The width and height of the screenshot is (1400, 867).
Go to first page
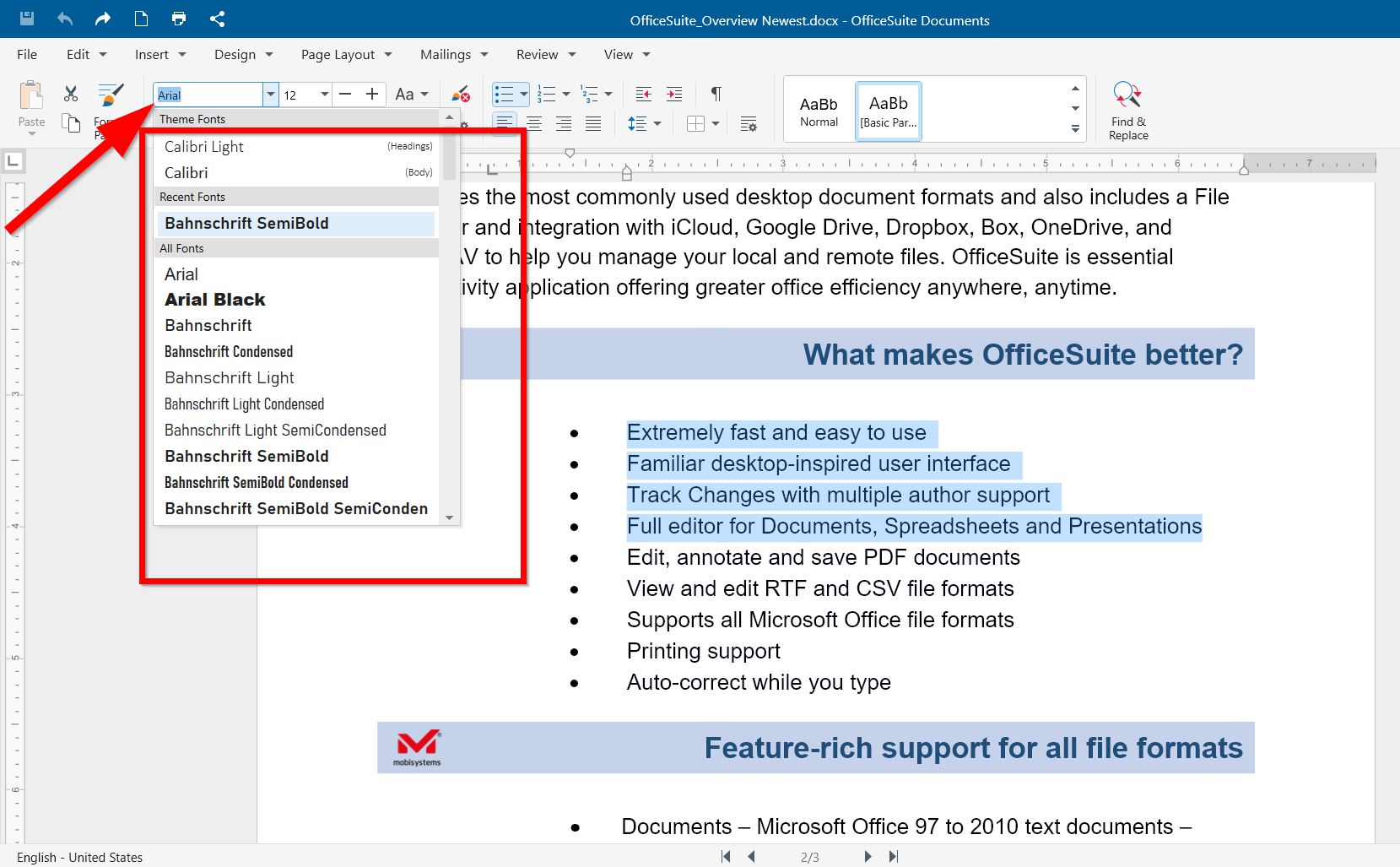click(x=726, y=857)
